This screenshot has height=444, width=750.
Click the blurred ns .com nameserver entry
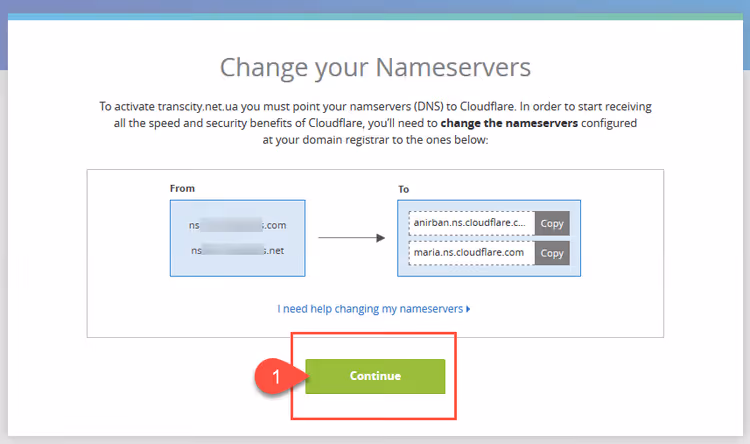pyautogui.click(x=238, y=225)
